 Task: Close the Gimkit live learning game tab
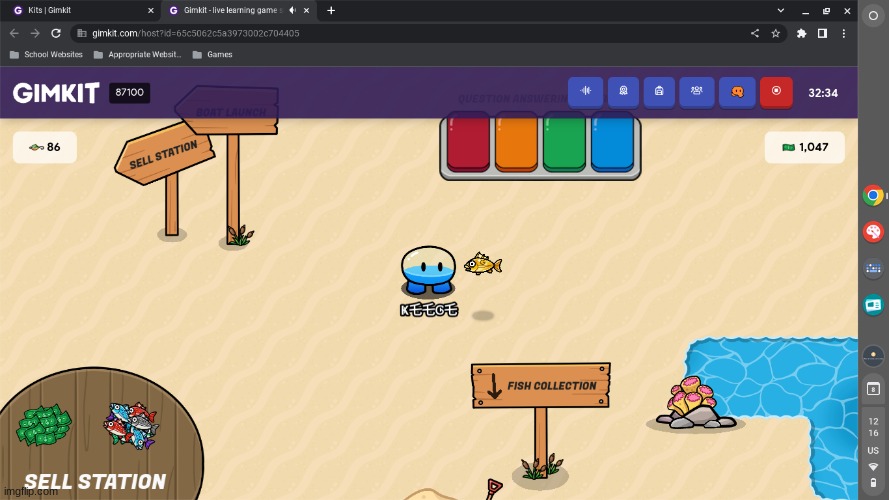306,10
